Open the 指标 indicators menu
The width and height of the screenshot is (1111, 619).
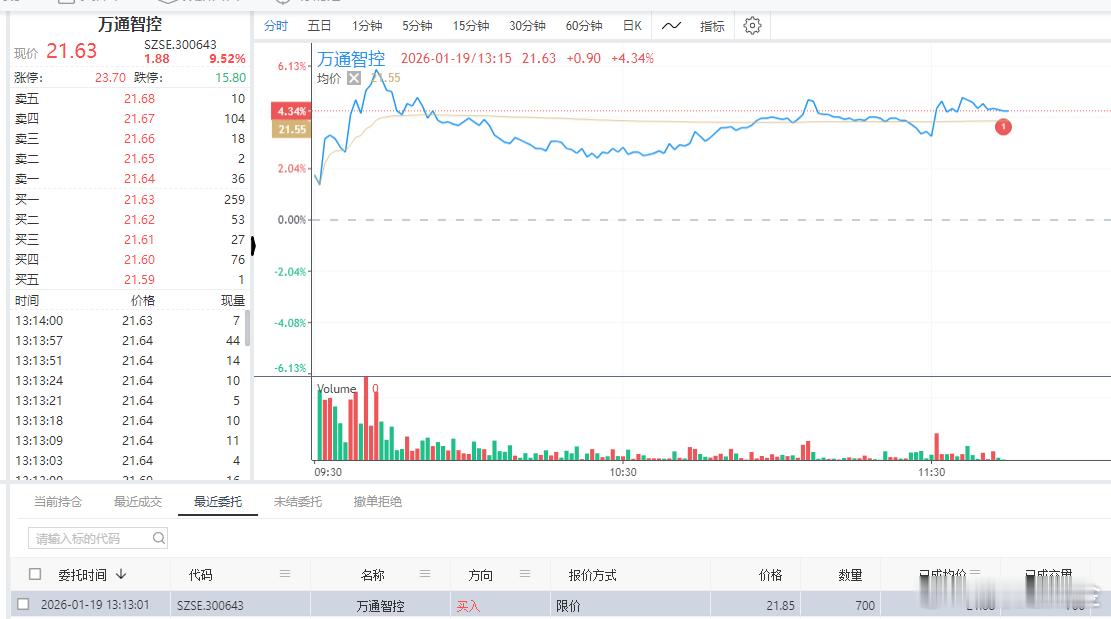click(712, 26)
